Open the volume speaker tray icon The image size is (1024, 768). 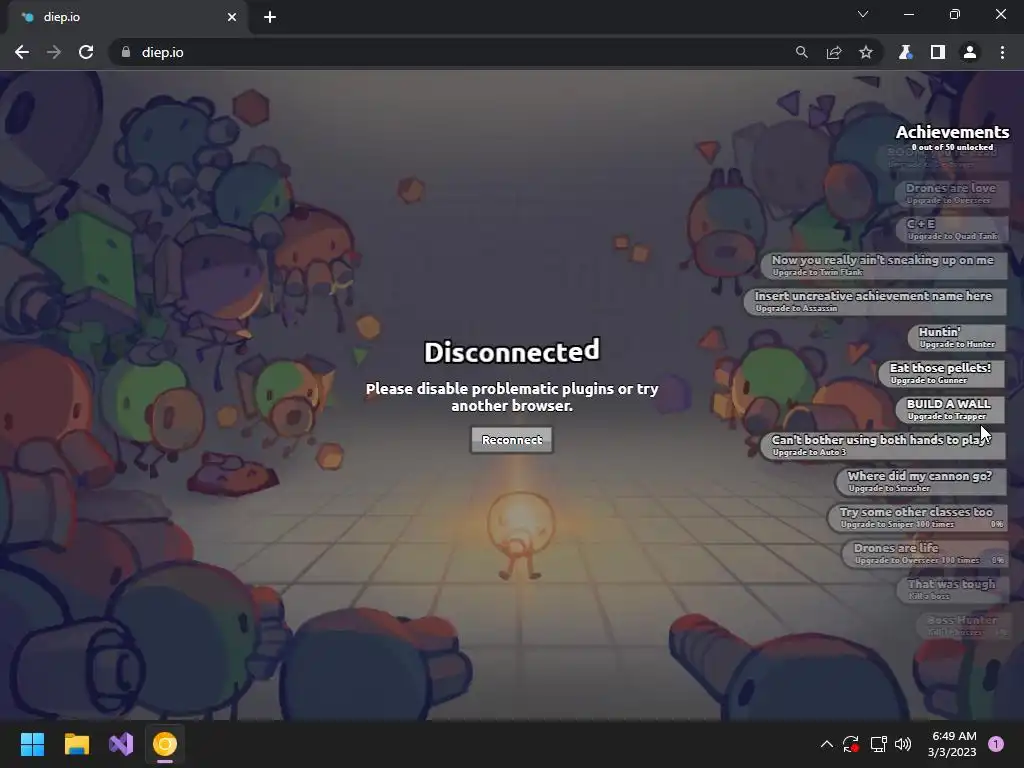903,744
